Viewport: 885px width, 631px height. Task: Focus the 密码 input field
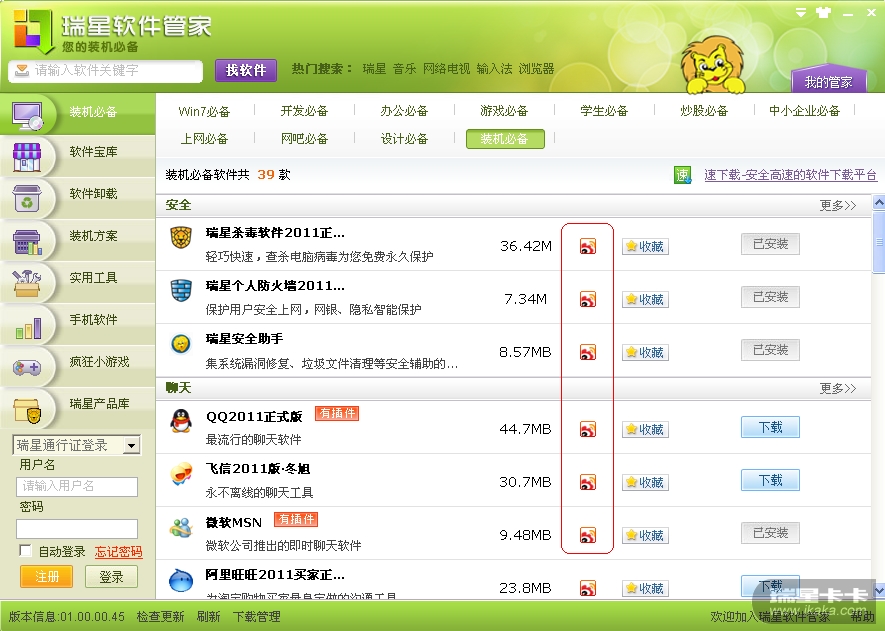[x=77, y=529]
